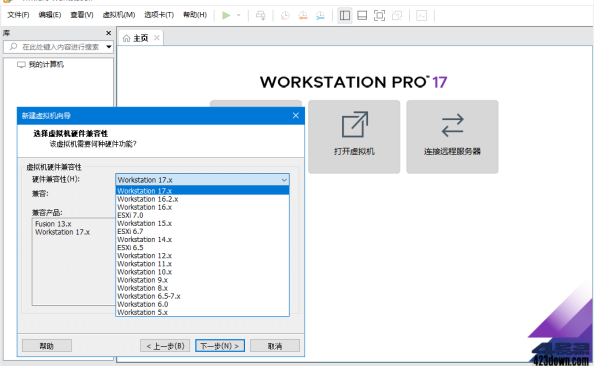Expand the power options arrow beside play
Image resolution: width=594 pixels, height=366 pixels.
tap(239, 15)
